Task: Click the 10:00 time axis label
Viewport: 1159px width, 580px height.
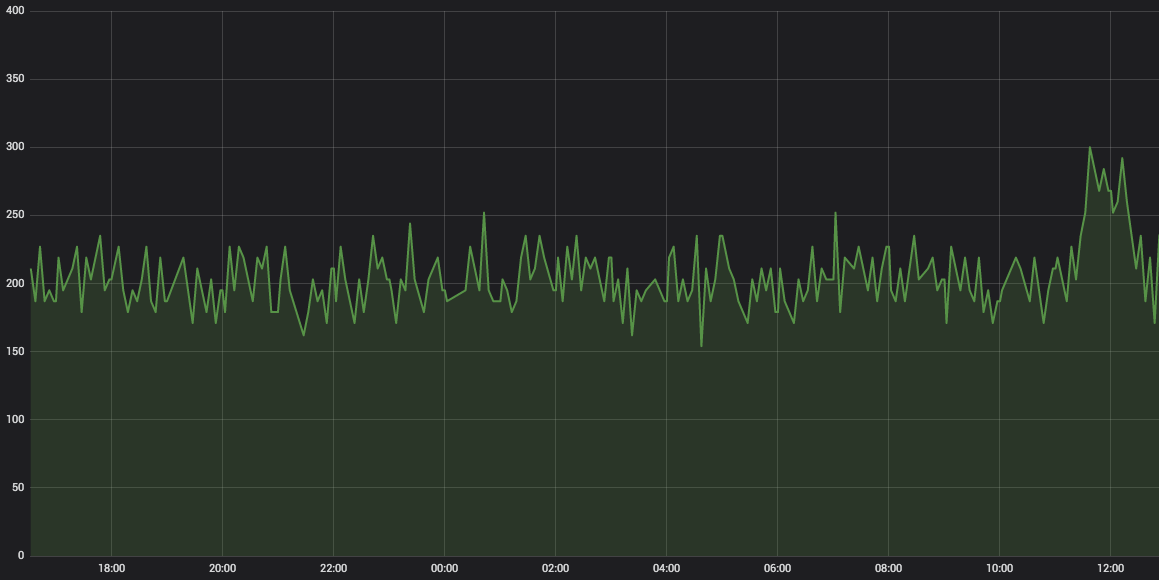Action: coord(999,568)
